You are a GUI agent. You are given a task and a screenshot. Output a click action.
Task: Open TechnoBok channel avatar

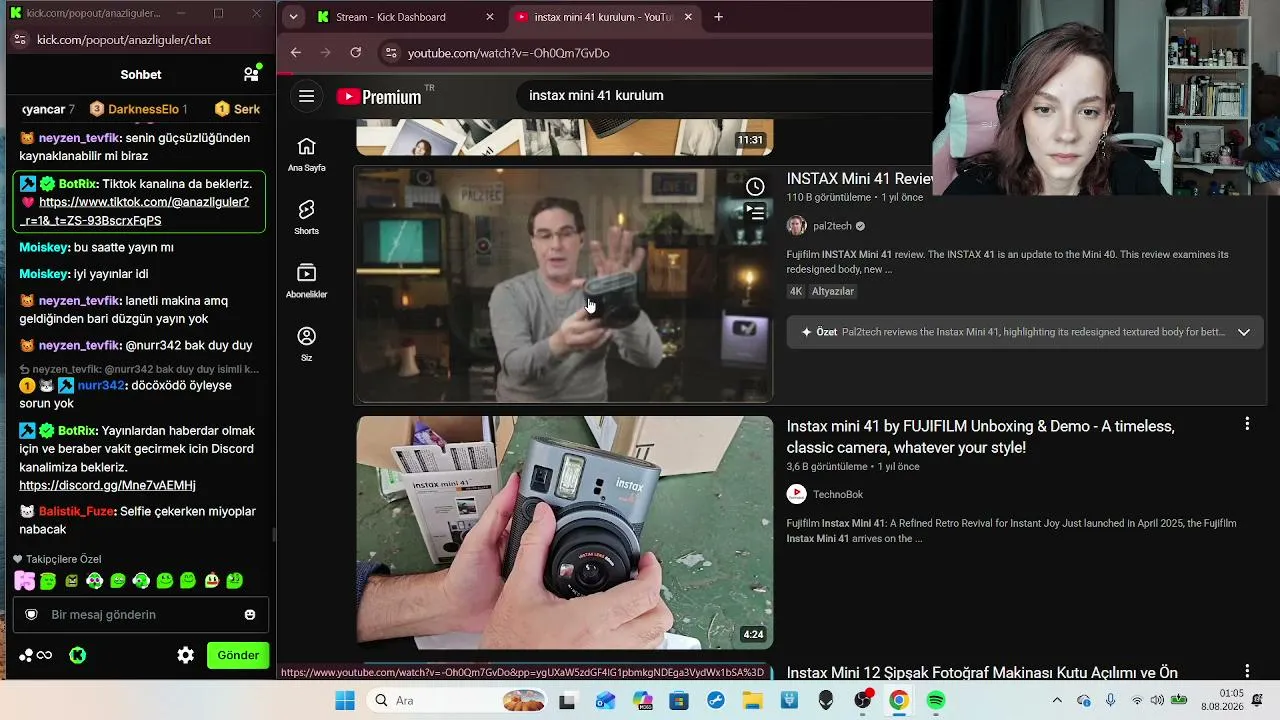(x=796, y=494)
